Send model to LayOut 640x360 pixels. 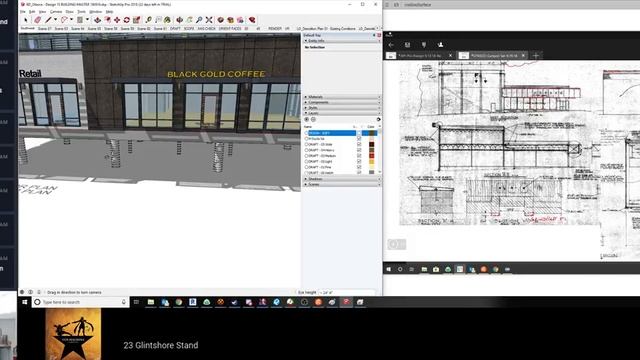(x=240, y=20)
